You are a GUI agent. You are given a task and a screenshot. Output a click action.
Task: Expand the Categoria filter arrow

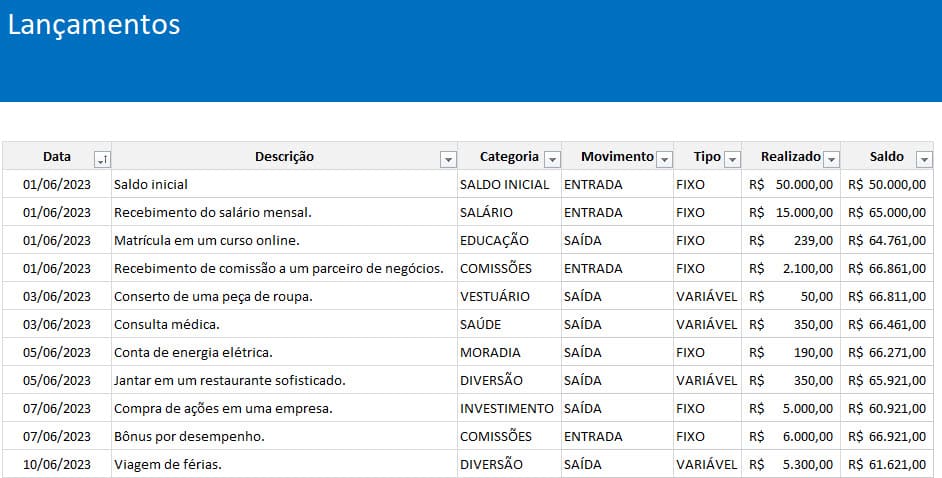coord(552,158)
